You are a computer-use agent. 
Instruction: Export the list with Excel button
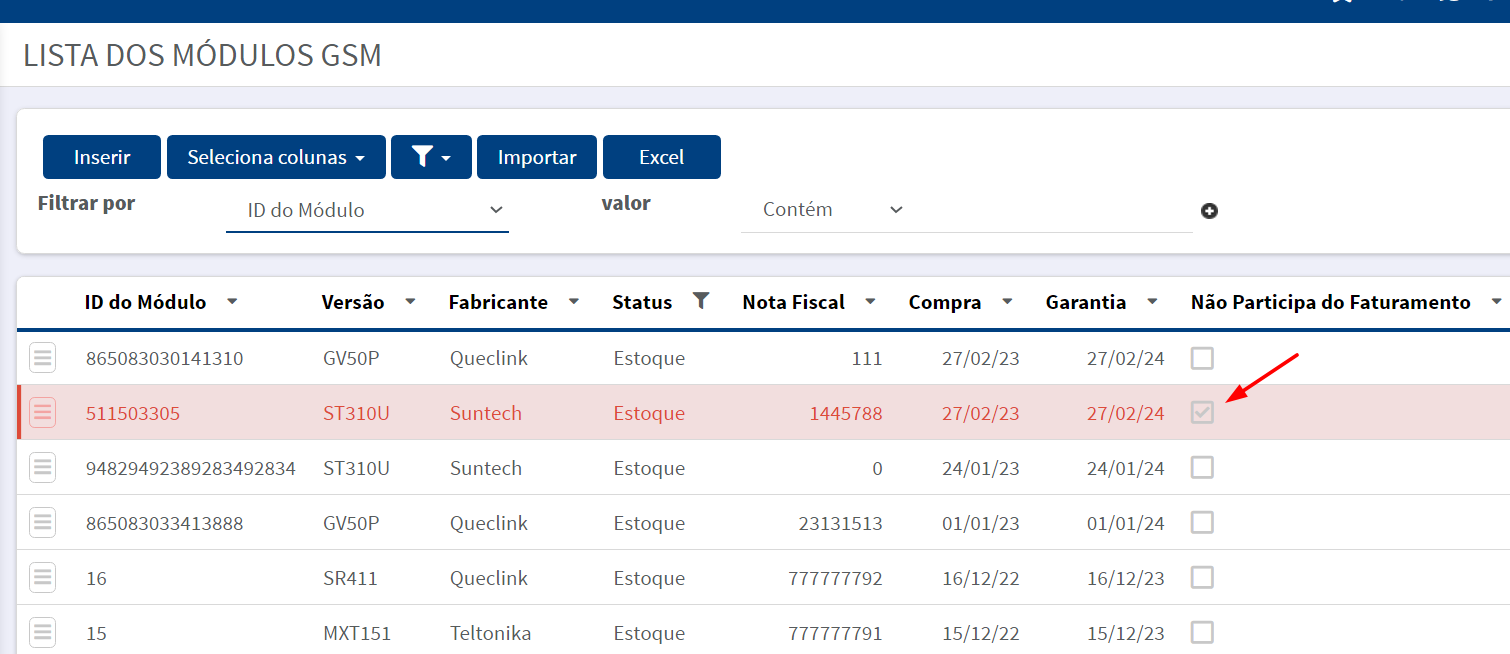(x=662, y=157)
